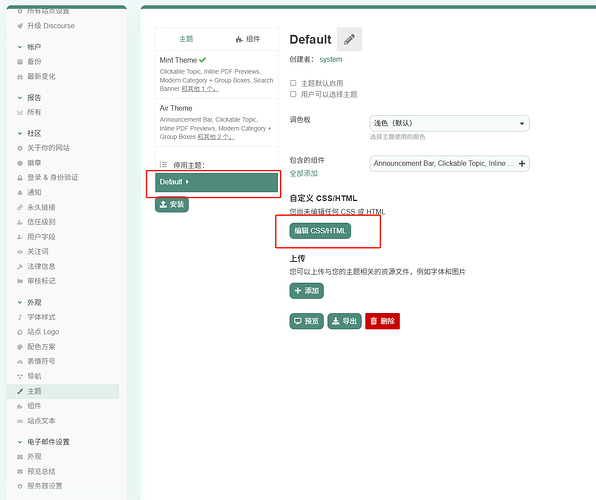Click the icon beside 表情符号

(20, 361)
